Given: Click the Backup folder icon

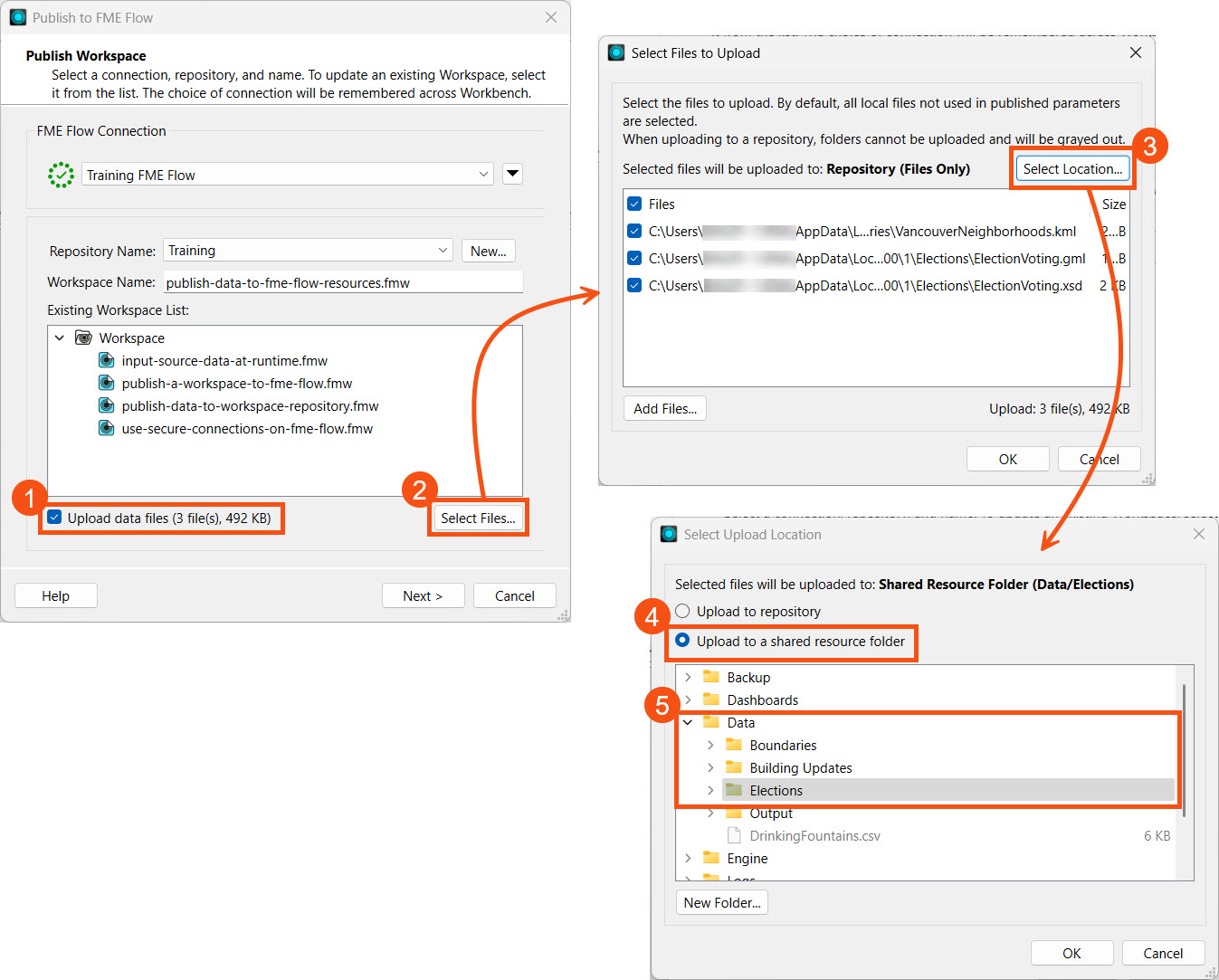Looking at the screenshot, I should 711,677.
